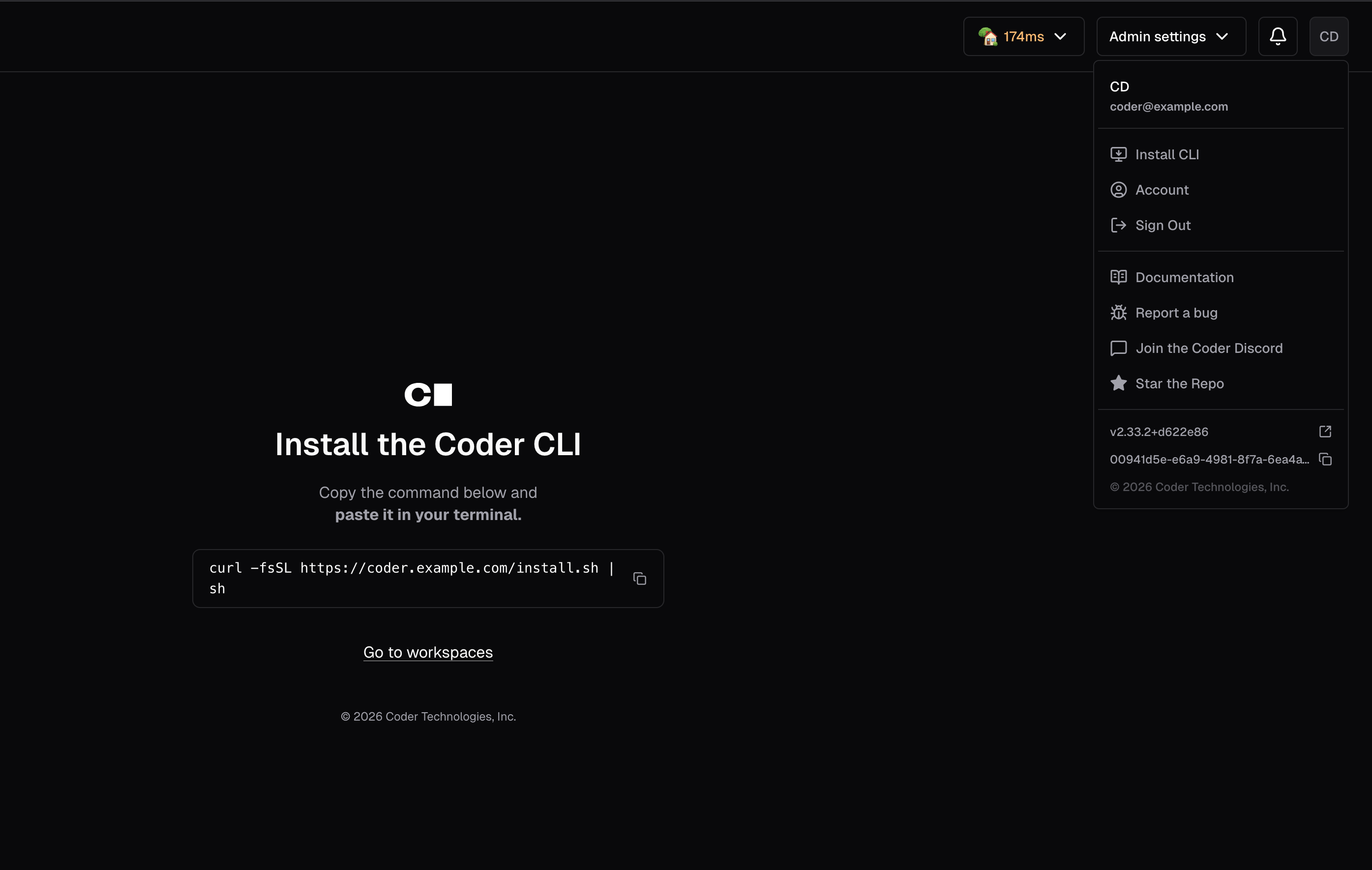Copy the deployment ID with copy icon
The height and width of the screenshot is (870, 1372).
(1325, 460)
